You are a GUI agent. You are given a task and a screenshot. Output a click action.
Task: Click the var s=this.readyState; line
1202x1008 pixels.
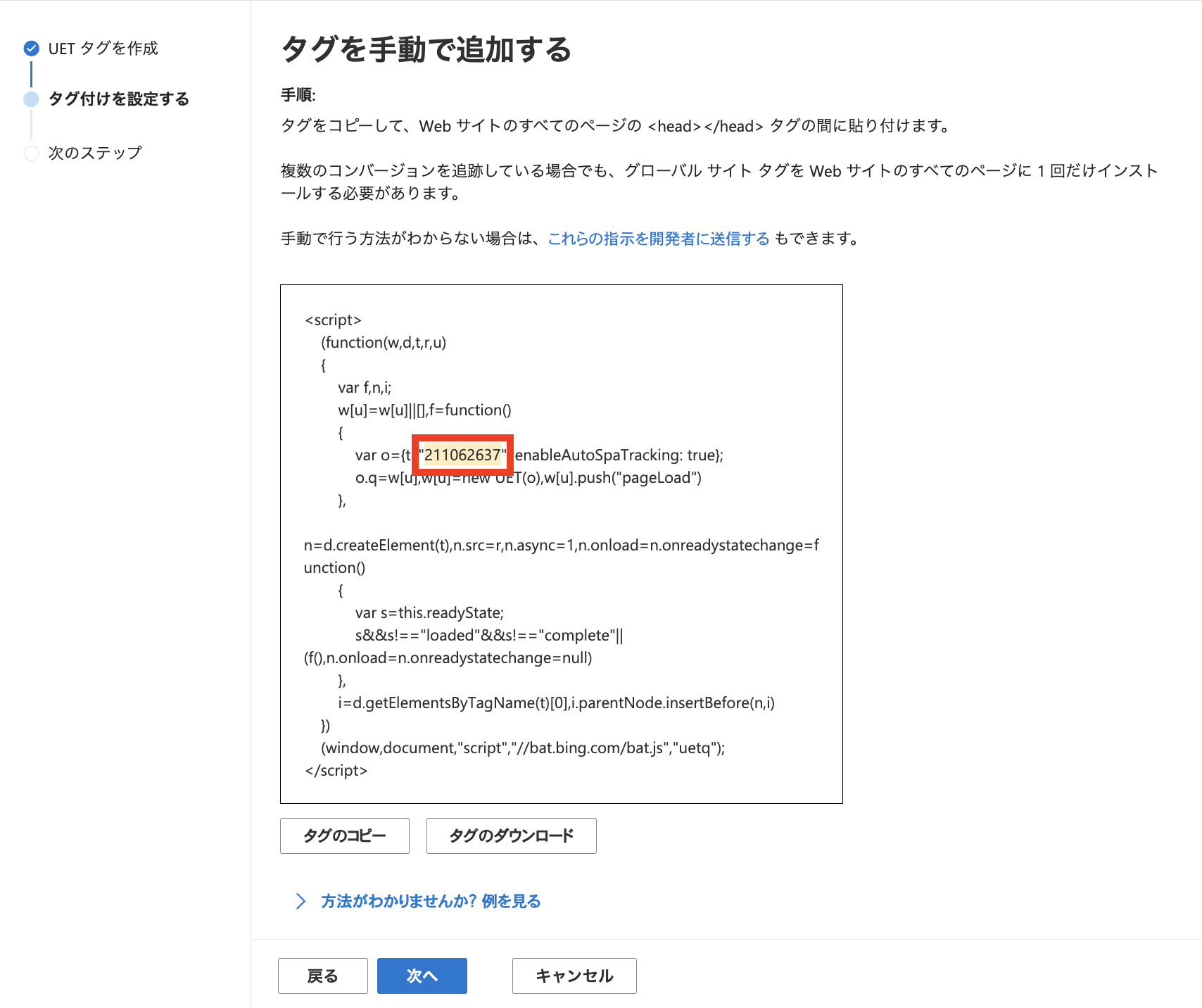429,613
